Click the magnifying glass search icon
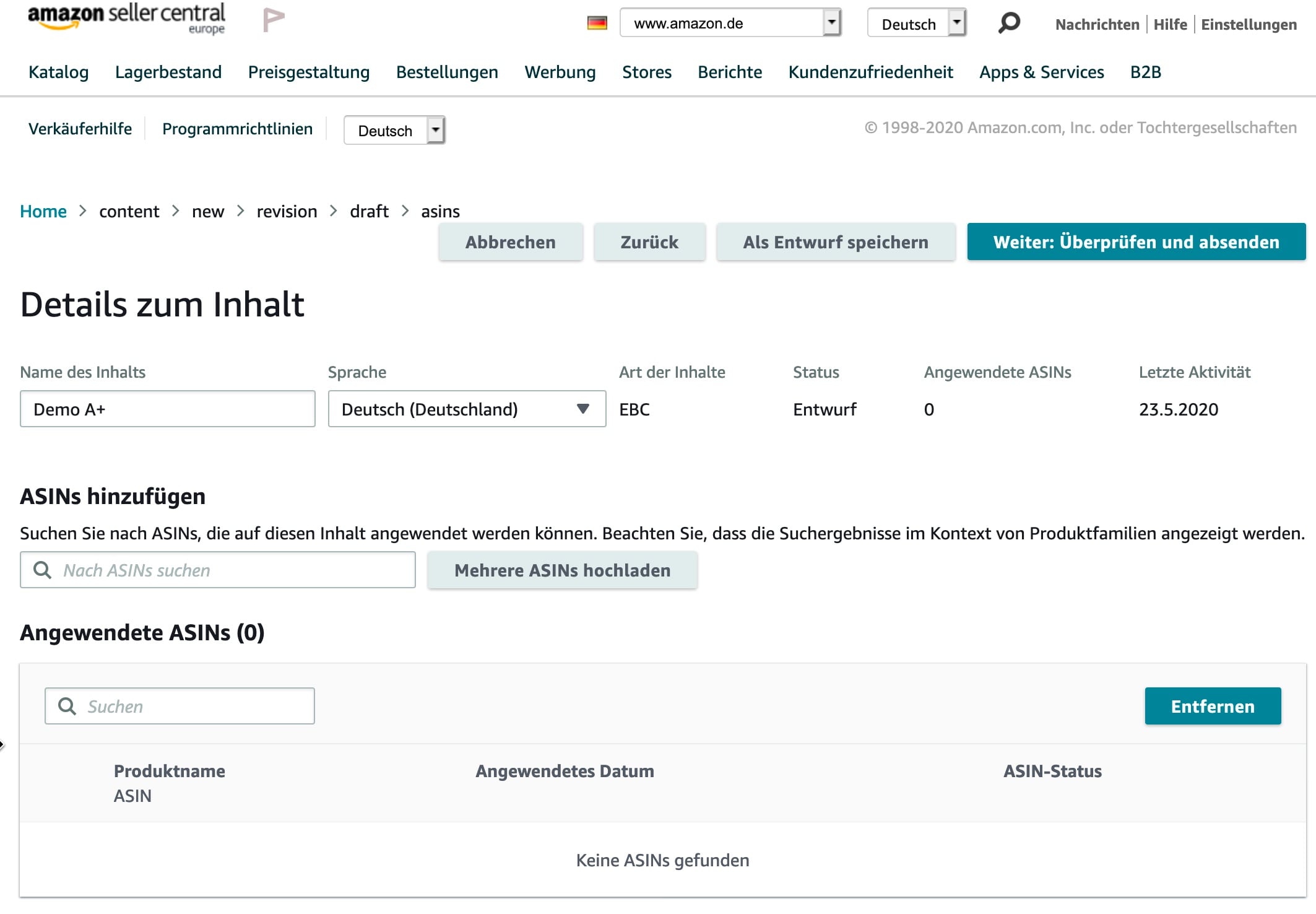1316x914 pixels. pos(1009,24)
